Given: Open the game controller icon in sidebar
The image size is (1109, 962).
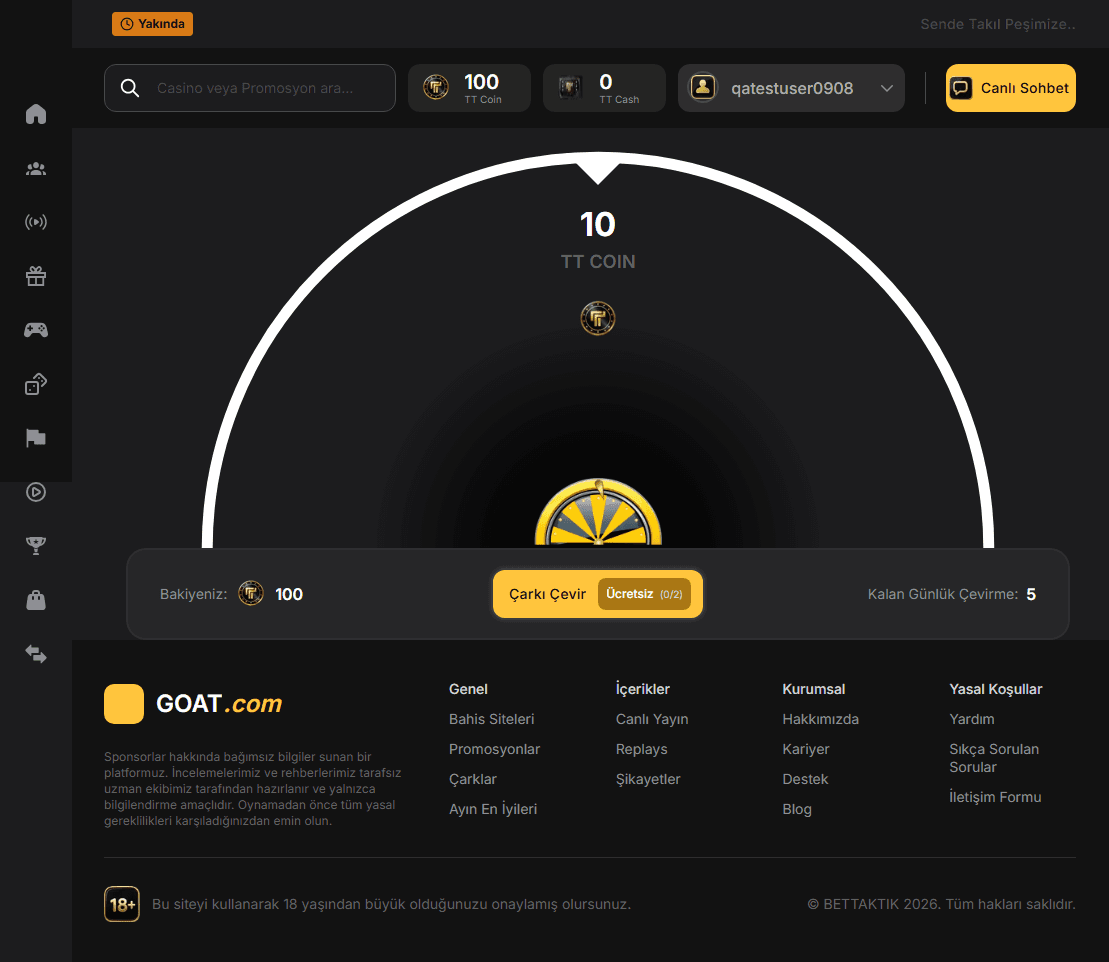Looking at the screenshot, I should click(x=36, y=330).
